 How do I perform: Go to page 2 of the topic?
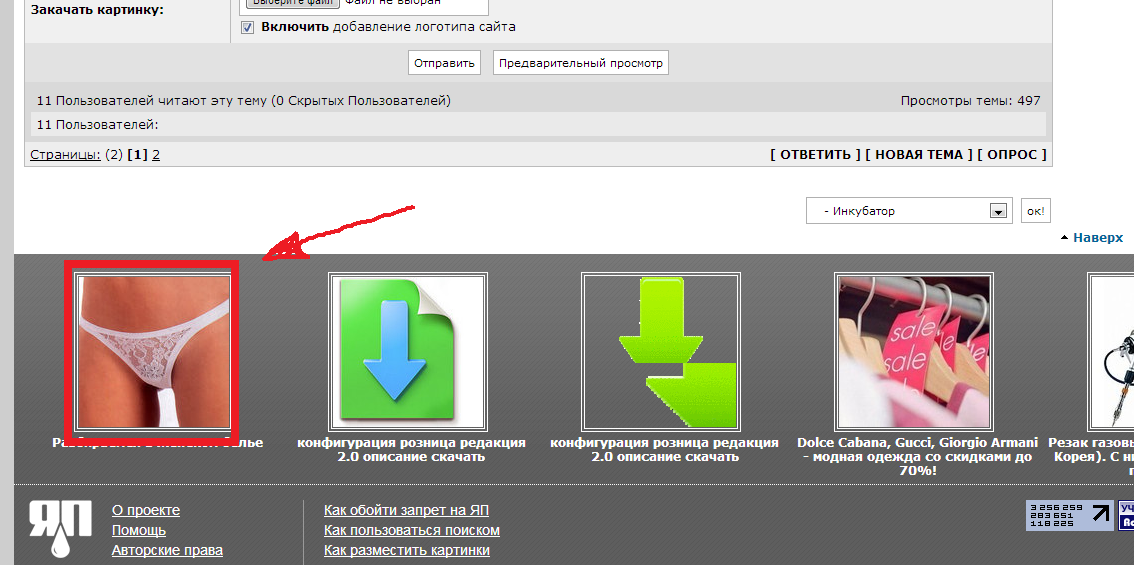[x=155, y=155]
